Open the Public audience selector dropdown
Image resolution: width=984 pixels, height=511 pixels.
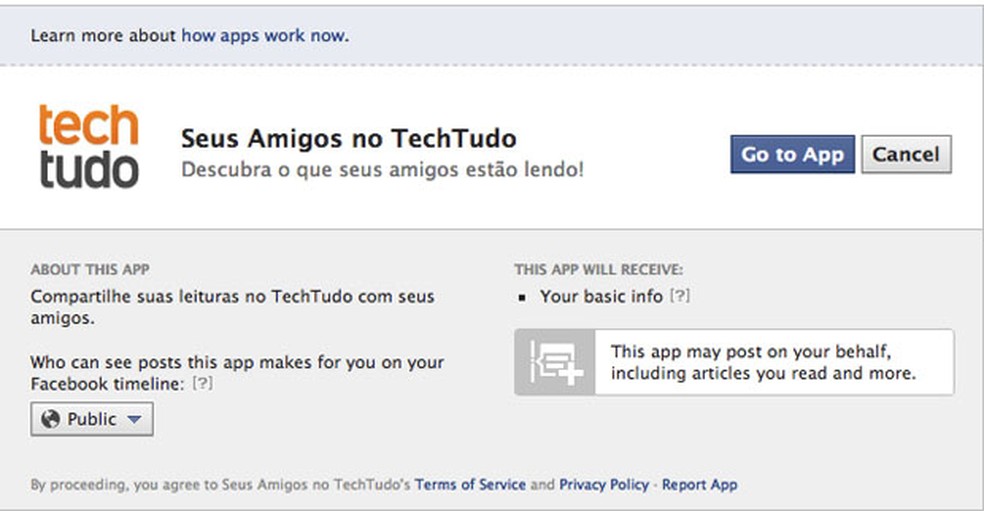[x=92, y=419]
